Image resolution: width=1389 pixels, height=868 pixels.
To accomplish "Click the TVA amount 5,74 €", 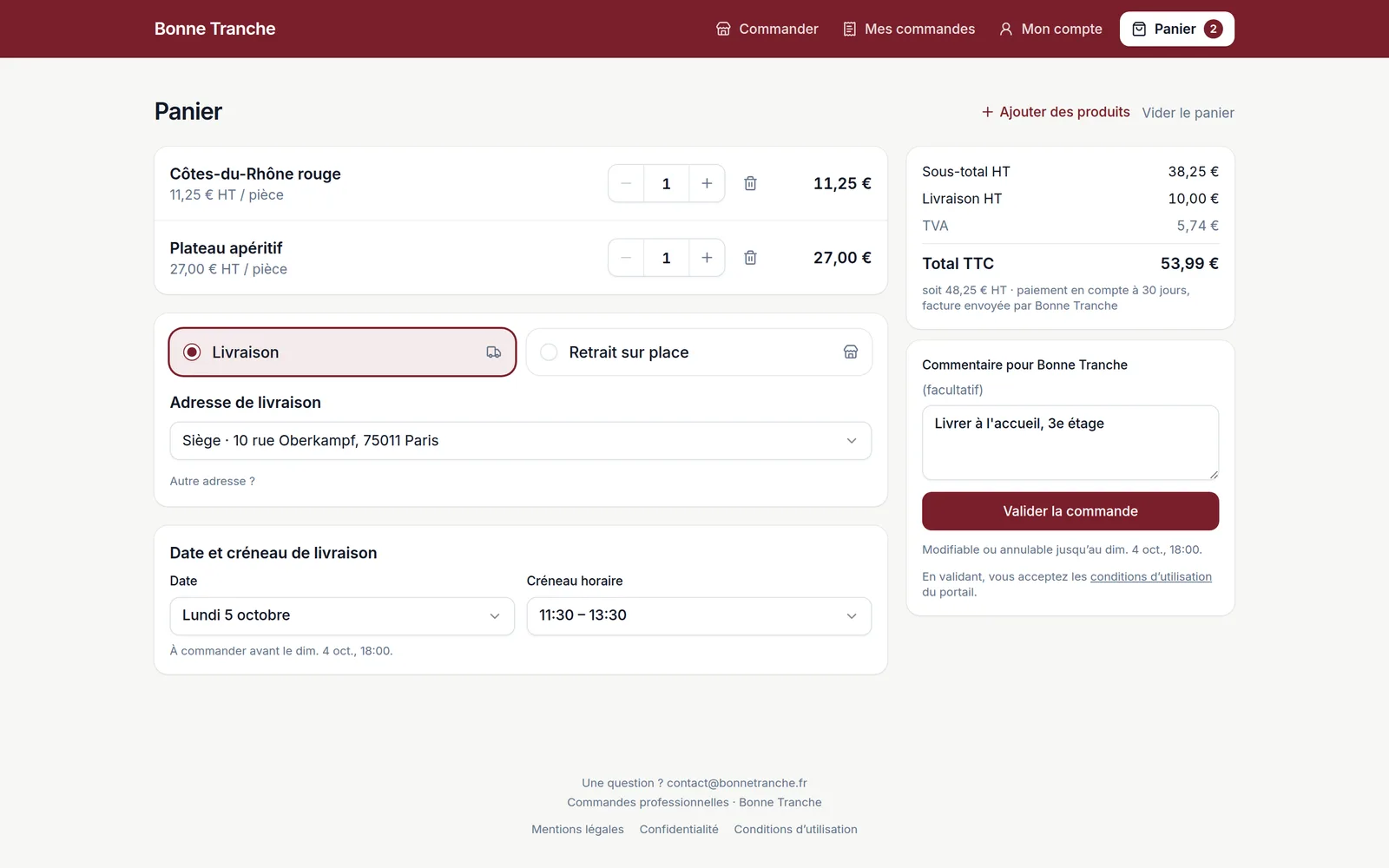I will click(x=1197, y=226).
